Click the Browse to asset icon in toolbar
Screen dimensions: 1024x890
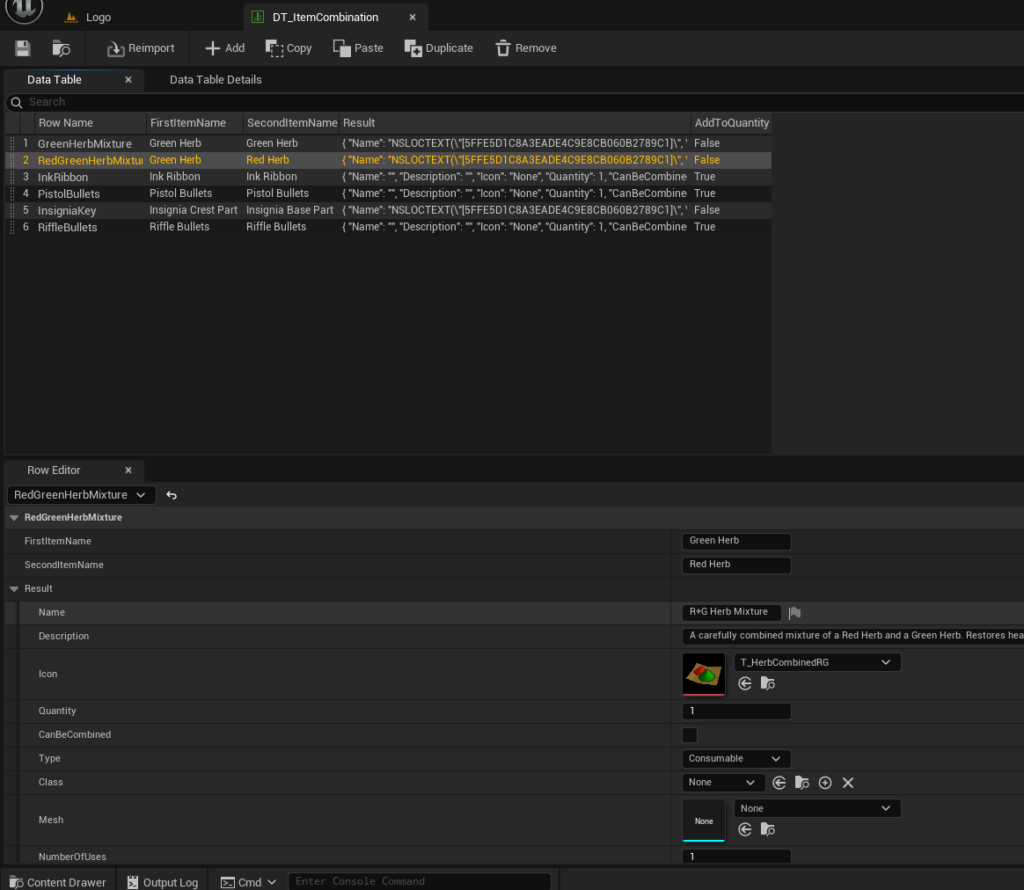(x=61, y=48)
